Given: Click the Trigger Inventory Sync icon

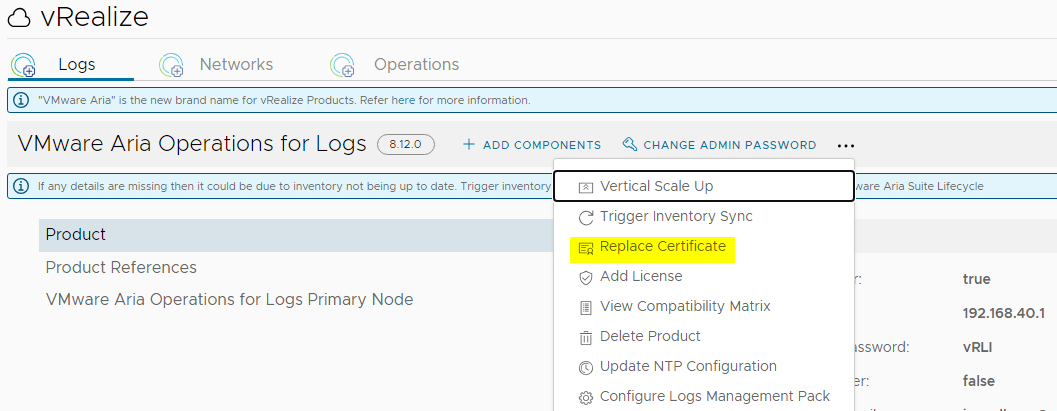Looking at the screenshot, I should coord(586,217).
